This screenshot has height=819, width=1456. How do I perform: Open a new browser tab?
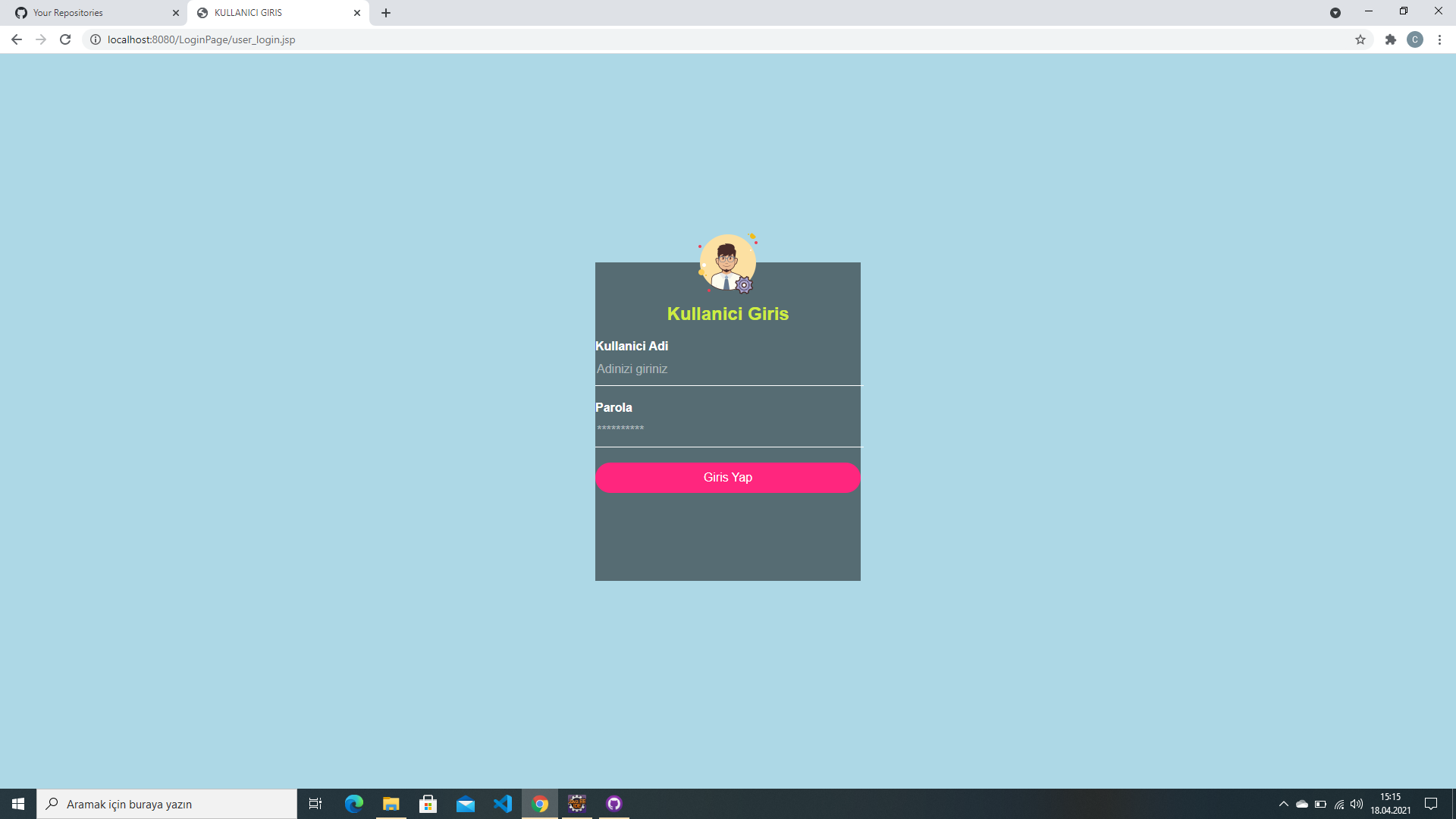click(x=386, y=13)
